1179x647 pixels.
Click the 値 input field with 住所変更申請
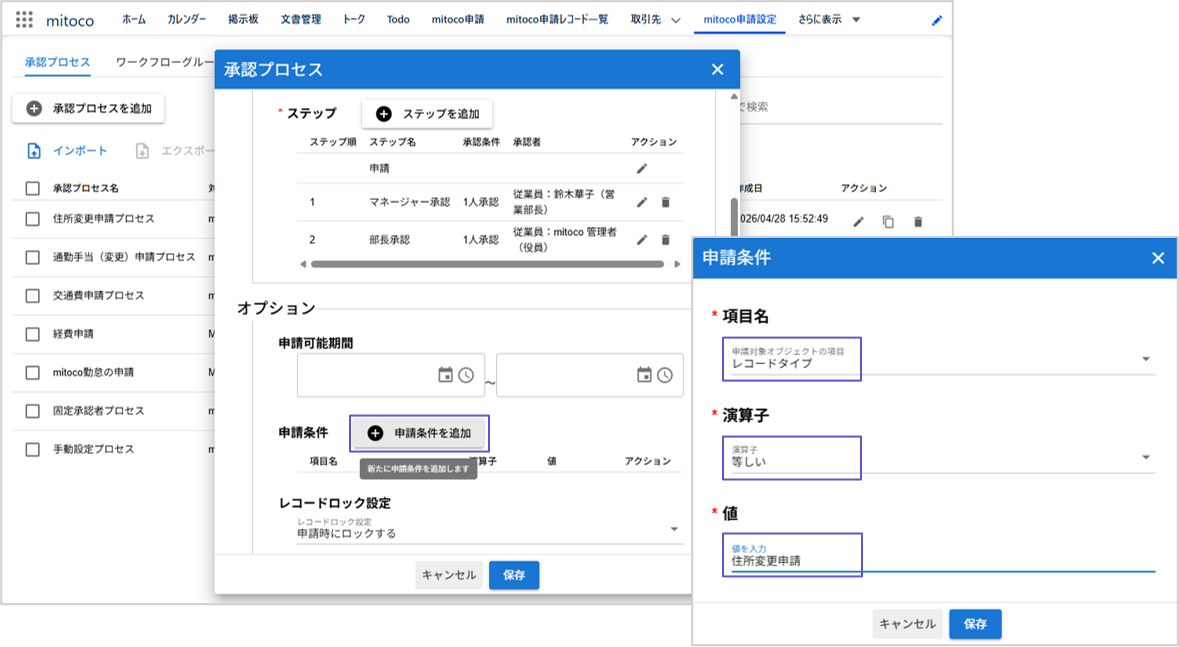(x=938, y=555)
